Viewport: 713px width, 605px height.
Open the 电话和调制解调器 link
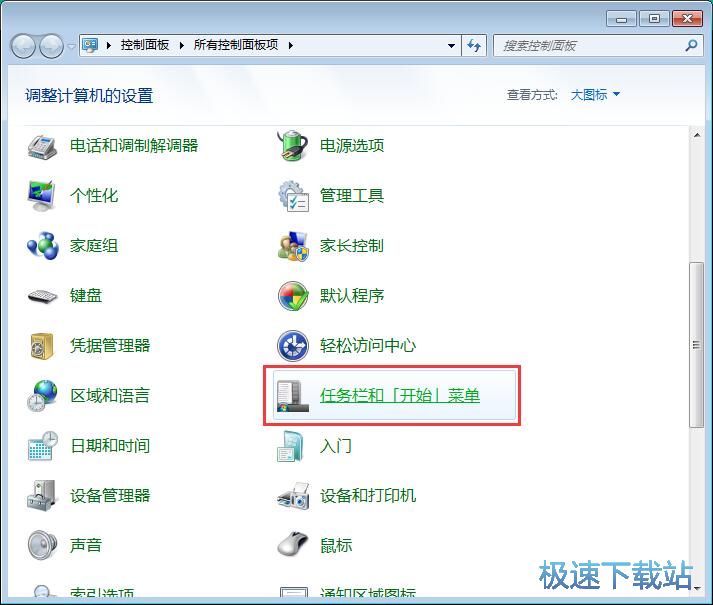click(x=134, y=146)
